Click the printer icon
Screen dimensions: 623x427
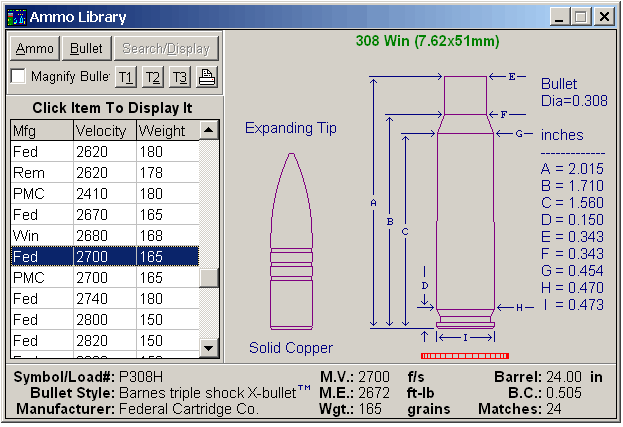point(207,77)
